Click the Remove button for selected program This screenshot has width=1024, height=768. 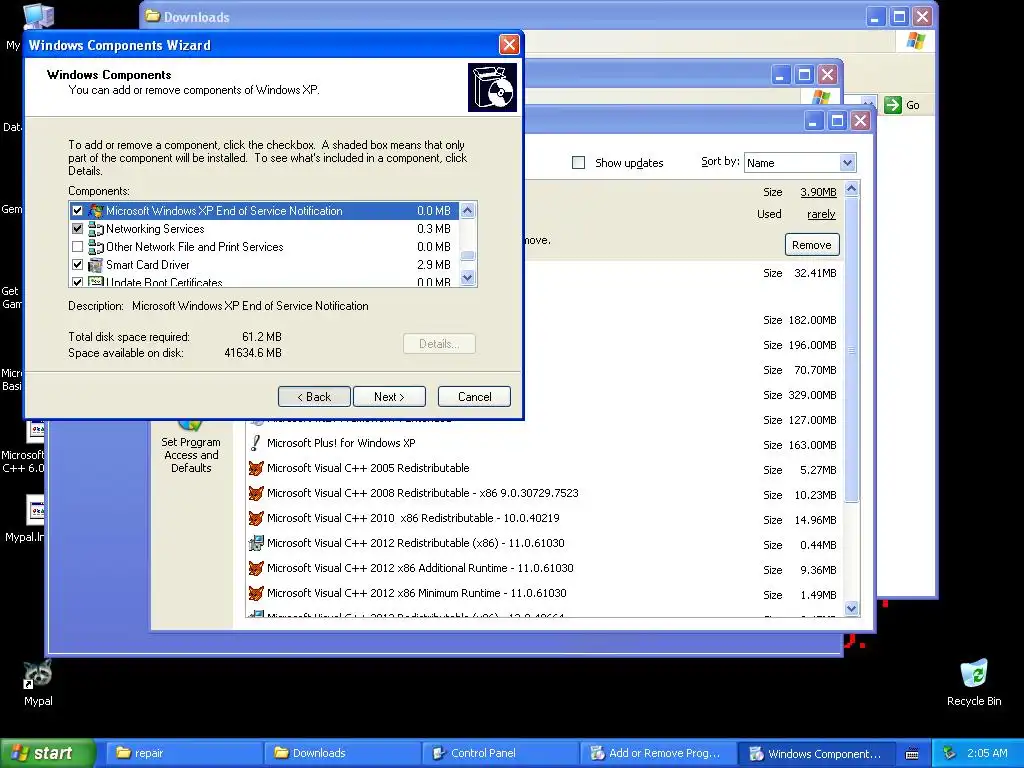(x=812, y=245)
